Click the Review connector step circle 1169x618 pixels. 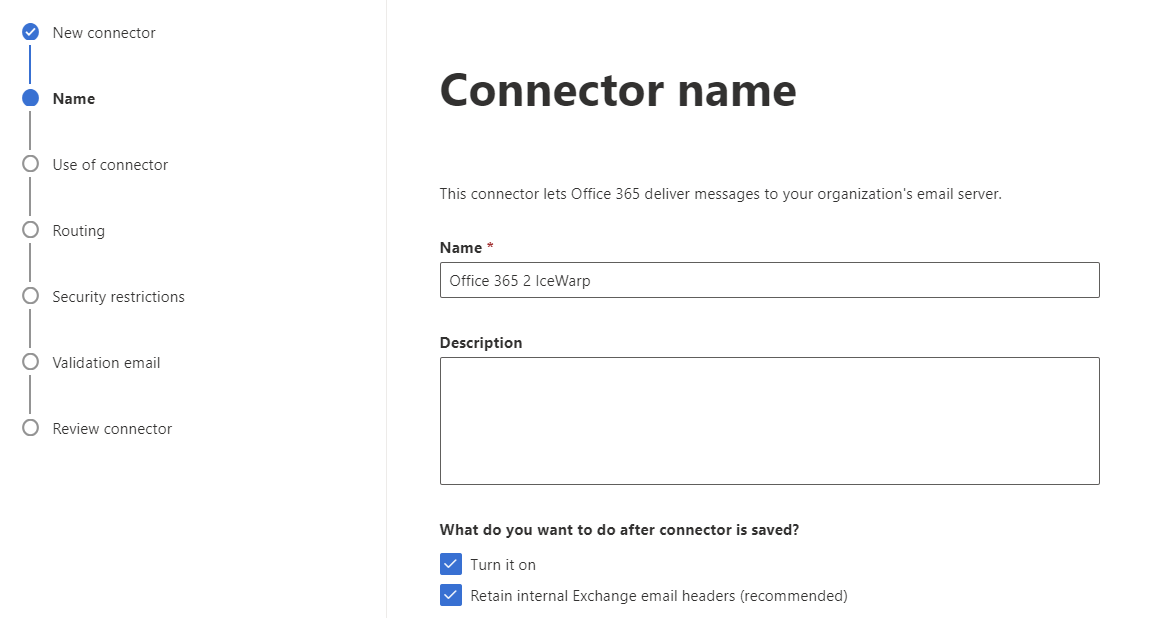click(31, 428)
